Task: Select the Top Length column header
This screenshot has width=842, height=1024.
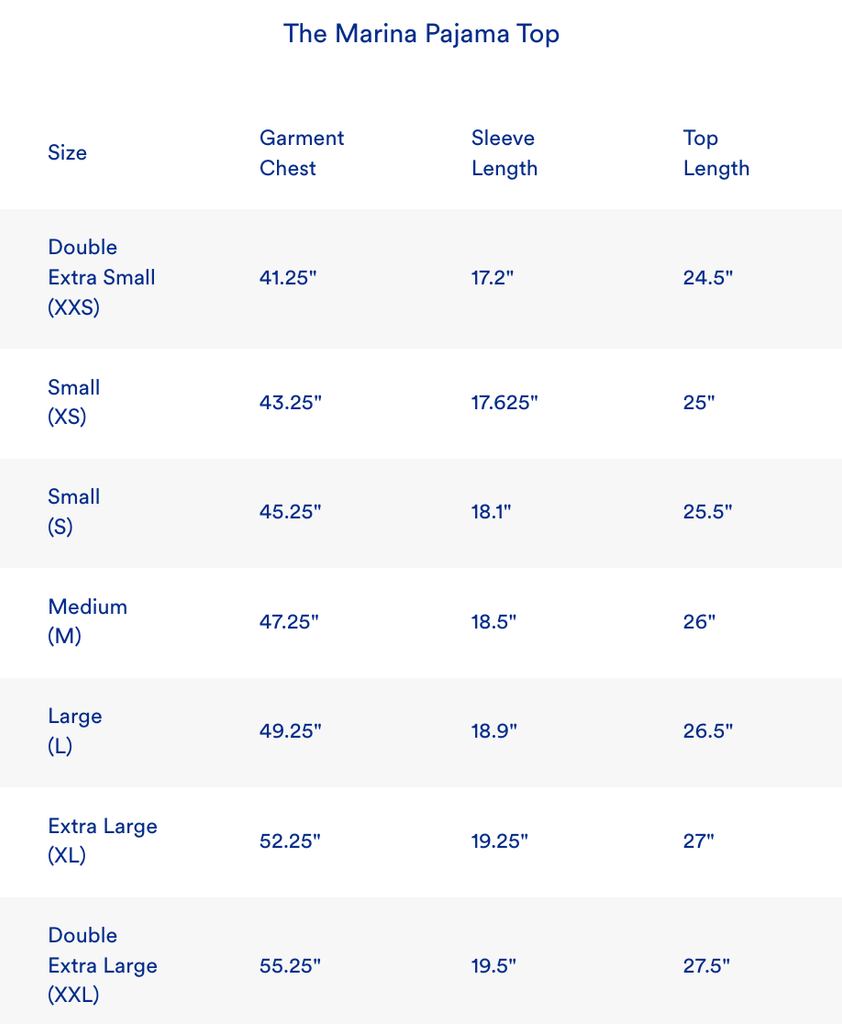Action: coord(716,153)
